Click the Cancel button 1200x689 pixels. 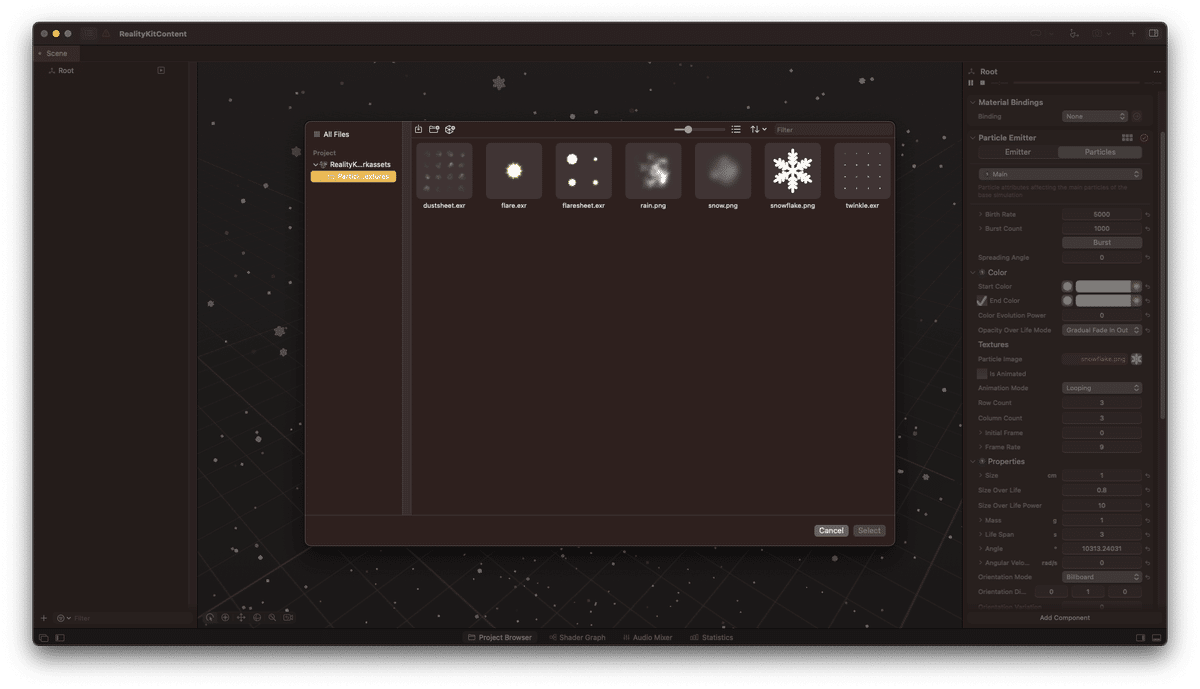coord(831,530)
